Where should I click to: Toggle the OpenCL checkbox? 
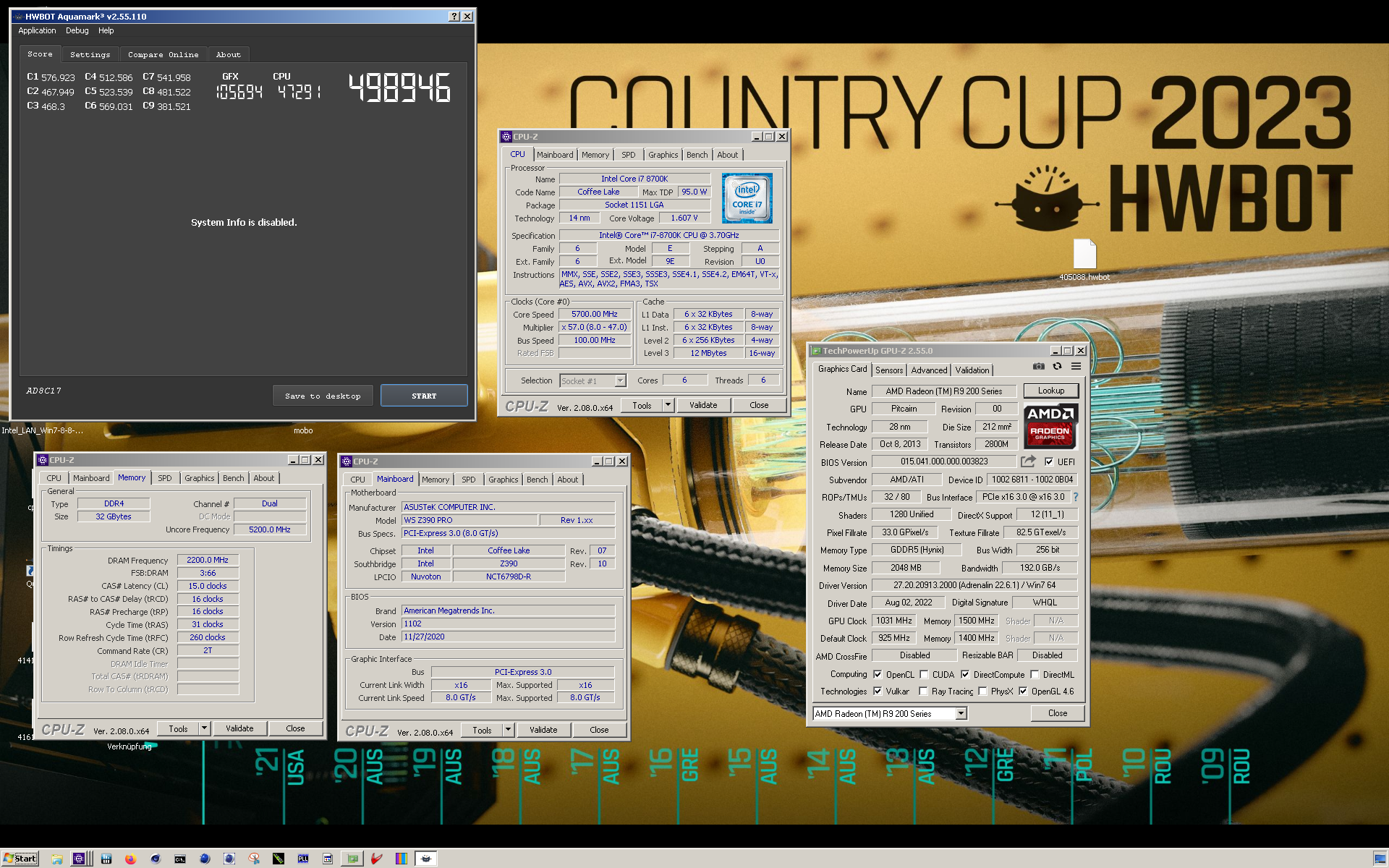point(878,674)
